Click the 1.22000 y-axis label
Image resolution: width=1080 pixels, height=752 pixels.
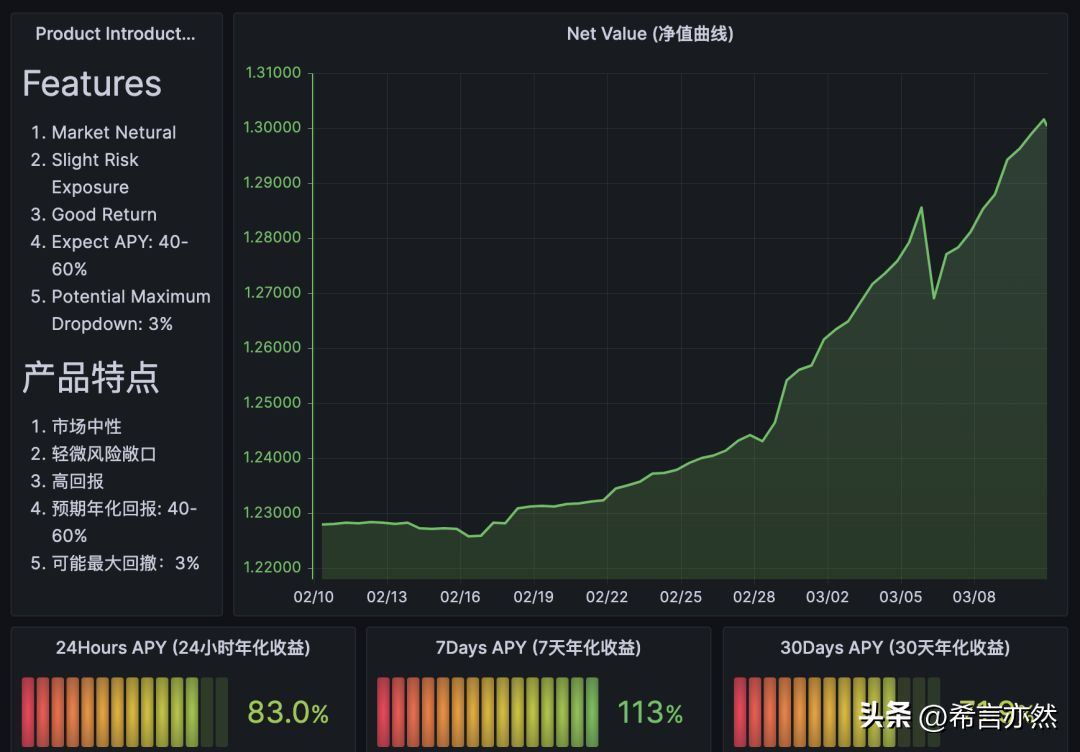click(x=273, y=567)
